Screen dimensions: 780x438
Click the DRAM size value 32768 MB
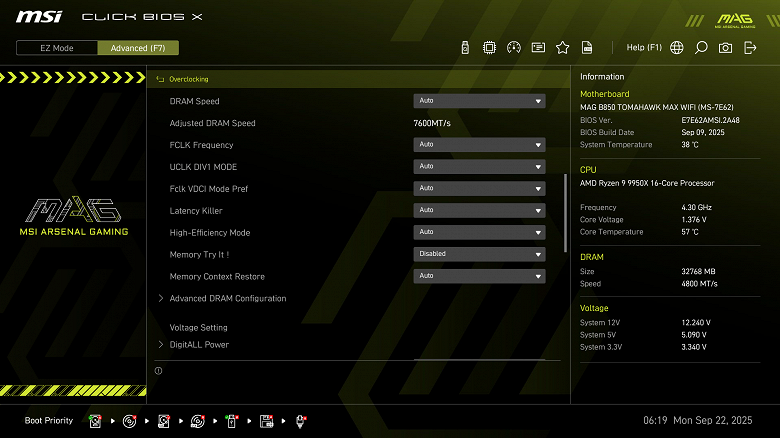pos(698,271)
